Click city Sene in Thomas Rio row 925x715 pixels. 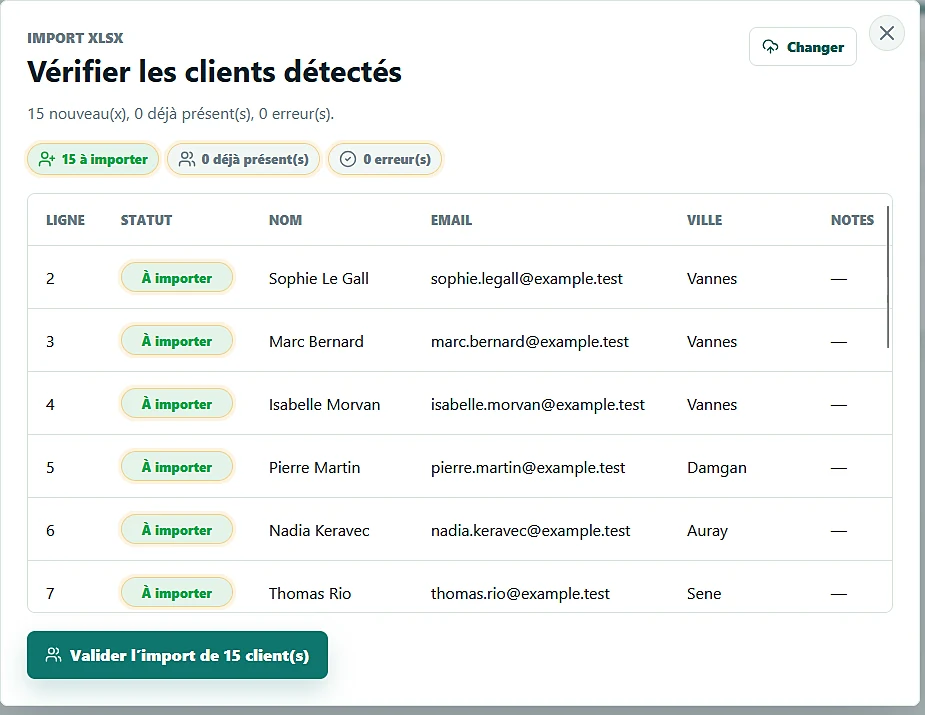coord(704,593)
